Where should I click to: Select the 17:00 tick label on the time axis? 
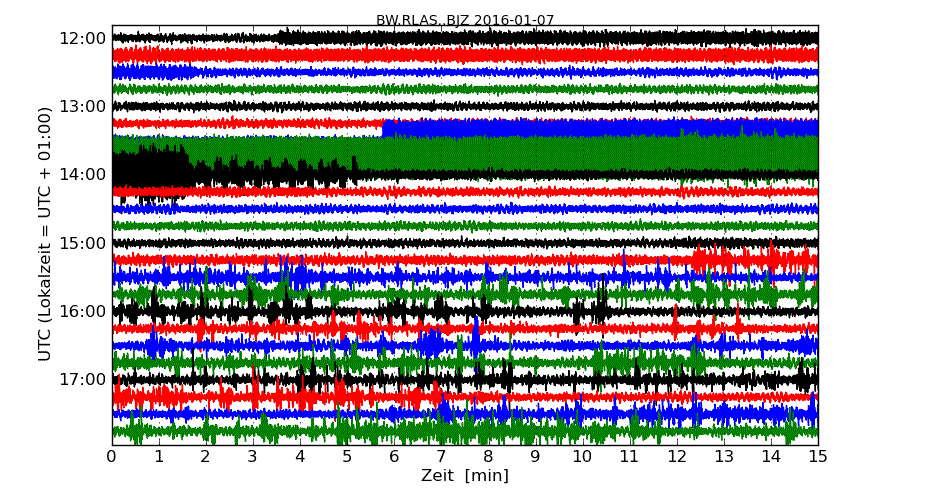(x=83, y=379)
